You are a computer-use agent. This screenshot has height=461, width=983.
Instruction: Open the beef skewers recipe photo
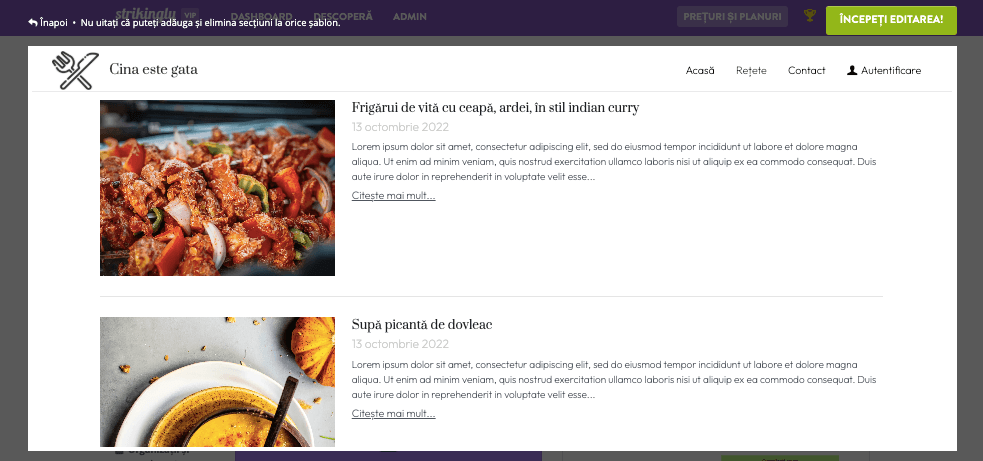coord(218,188)
